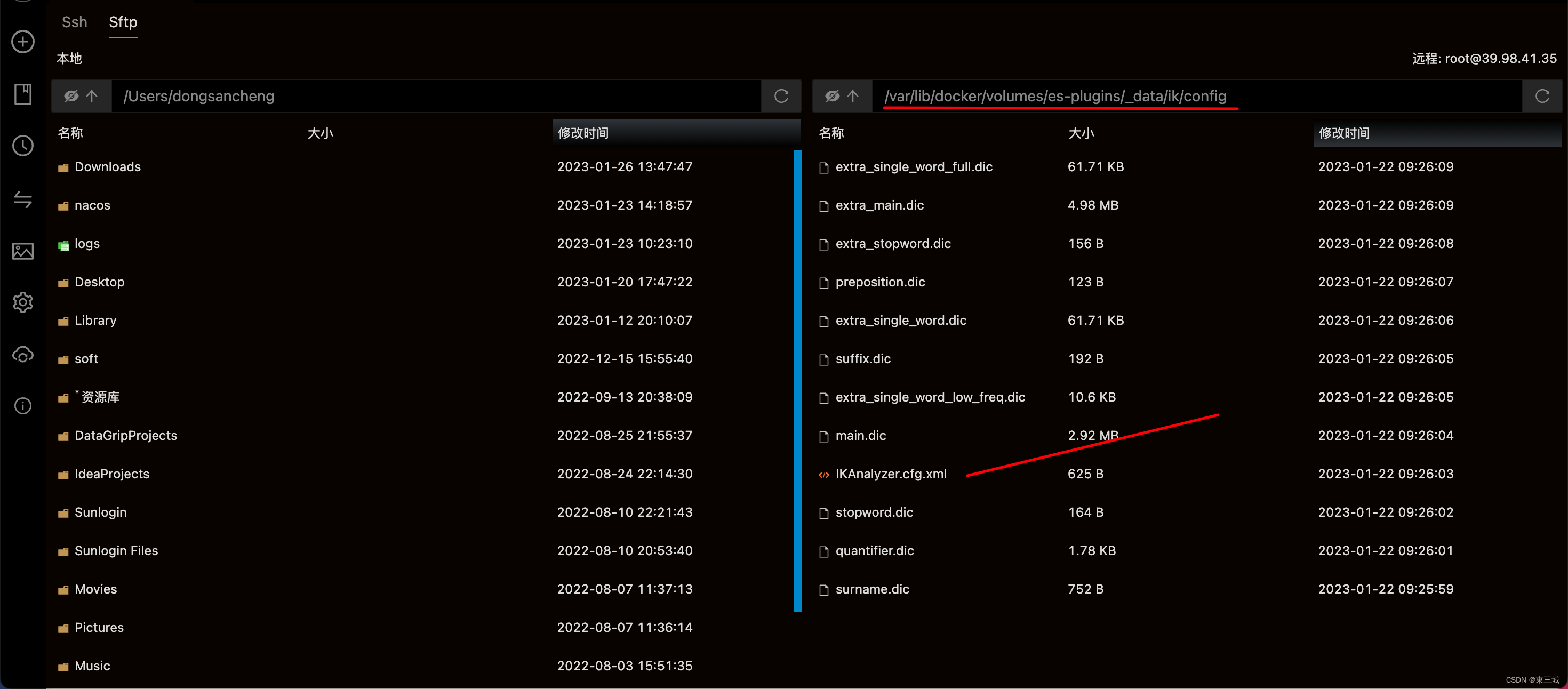Click the local path field /Users/dongsancheng
The image size is (1568, 689).
[x=436, y=96]
